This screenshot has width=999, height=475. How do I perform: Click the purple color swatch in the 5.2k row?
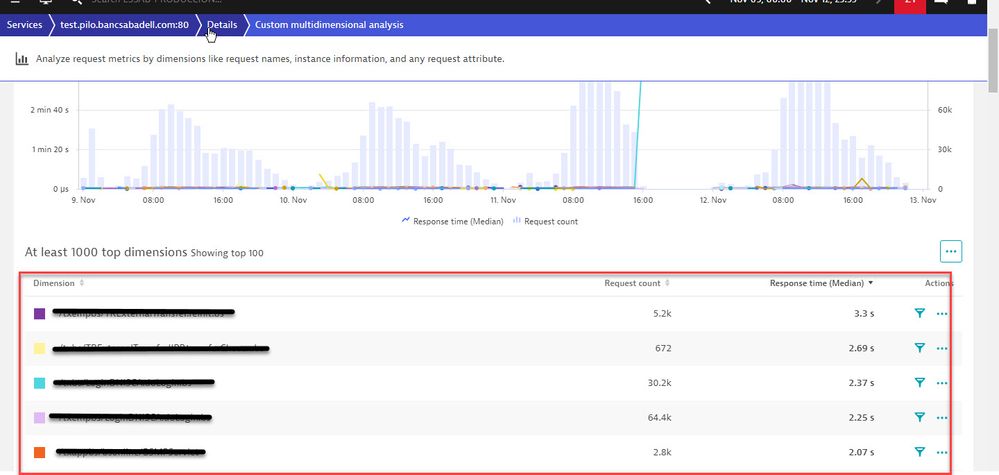[40, 313]
